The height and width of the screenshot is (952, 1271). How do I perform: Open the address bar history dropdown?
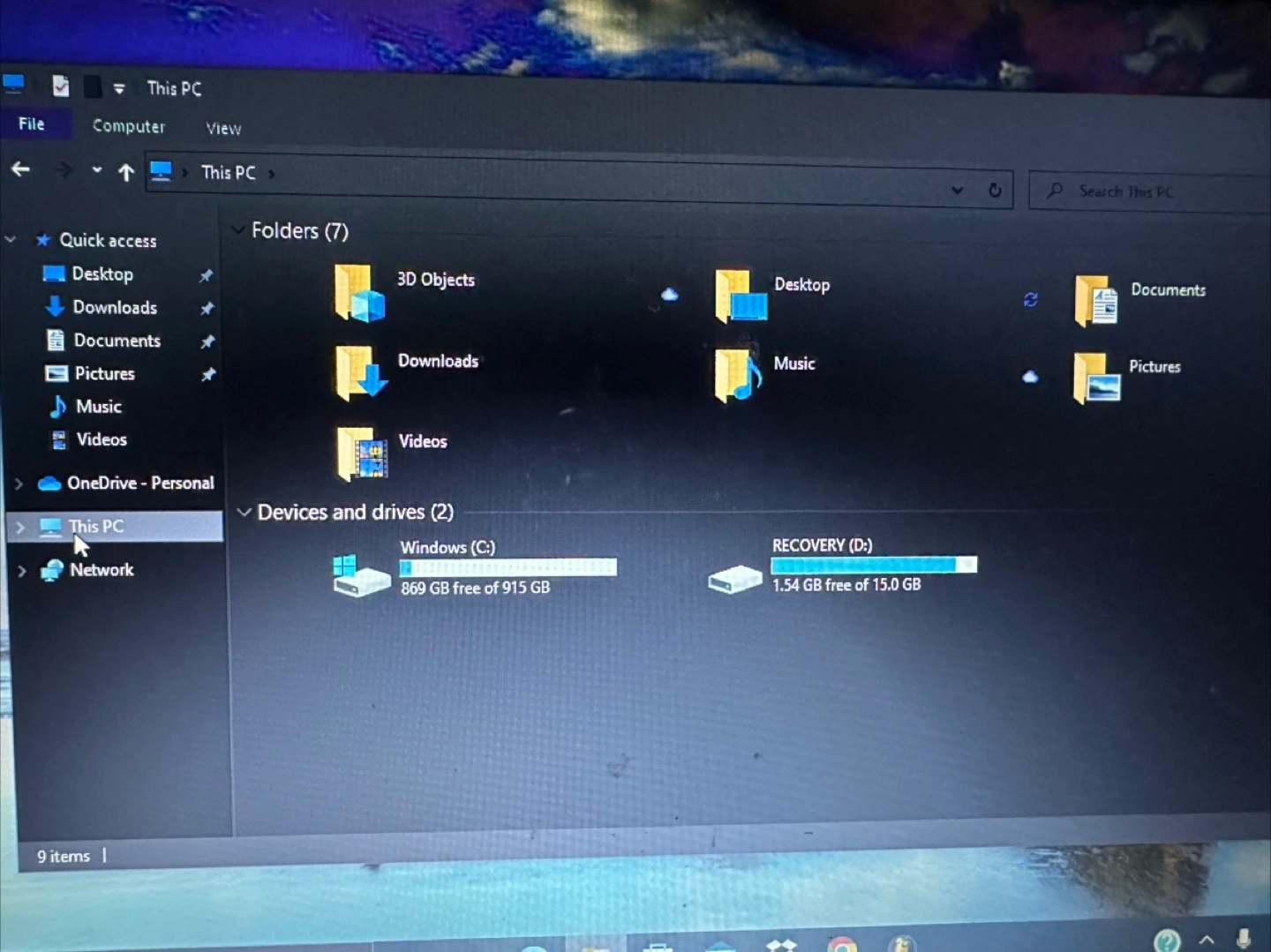(x=957, y=190)
